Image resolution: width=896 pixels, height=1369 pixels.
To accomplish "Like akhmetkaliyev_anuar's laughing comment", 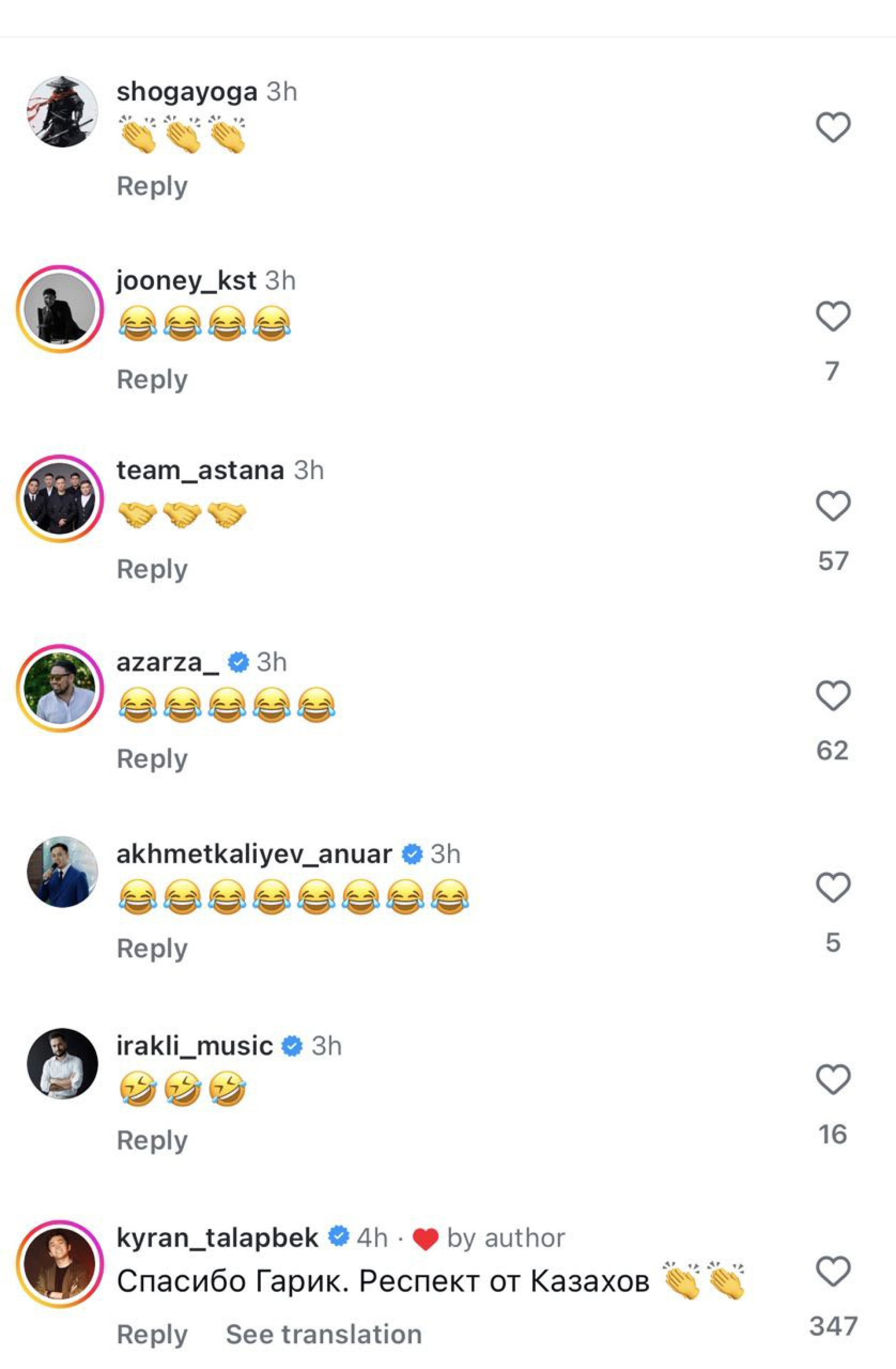I will tap(833, 887).
